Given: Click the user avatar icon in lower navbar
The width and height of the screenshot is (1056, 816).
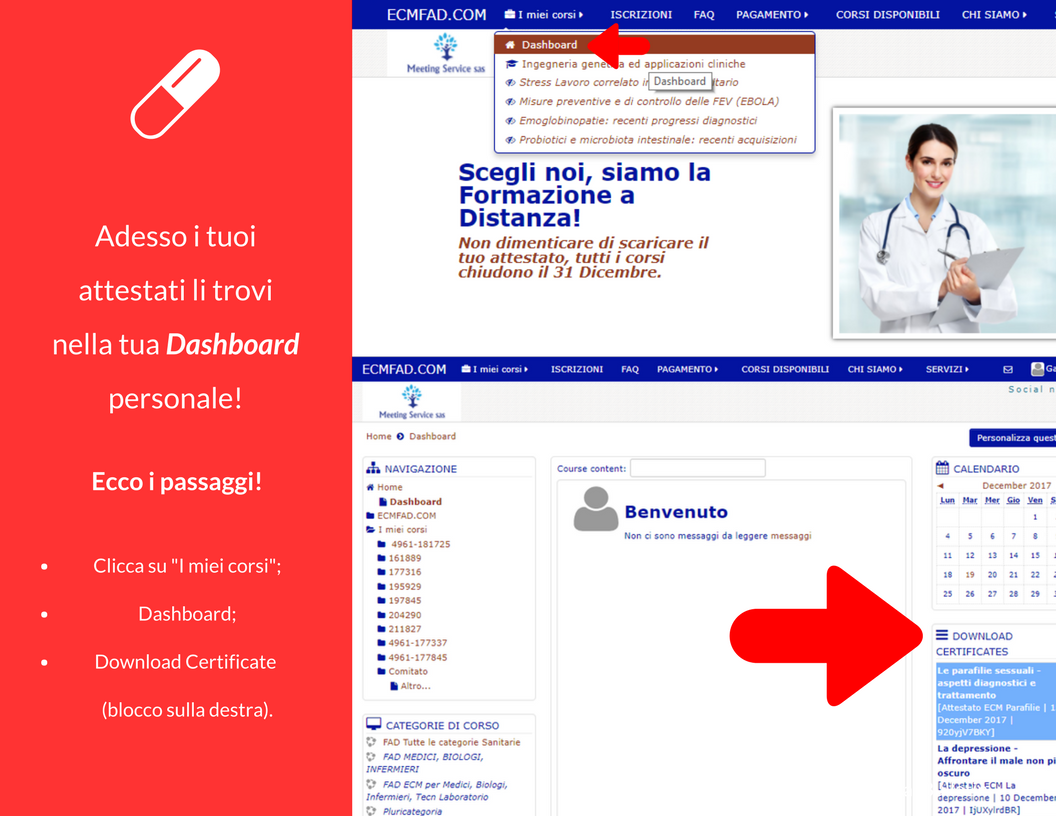Looking at the screenshot, I should click(x=1037, y=369).
